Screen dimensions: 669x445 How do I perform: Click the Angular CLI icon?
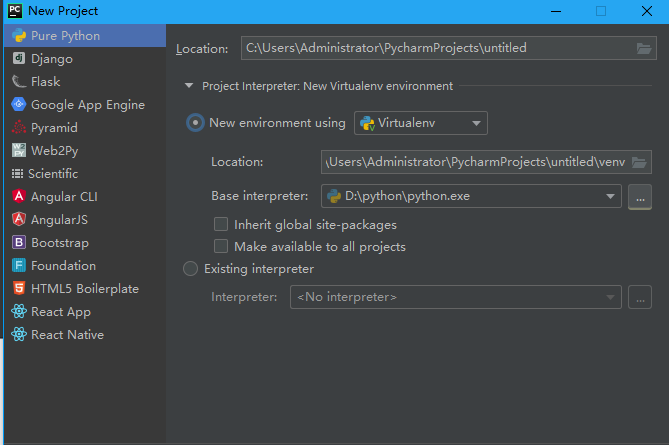(x=19, y=197)
